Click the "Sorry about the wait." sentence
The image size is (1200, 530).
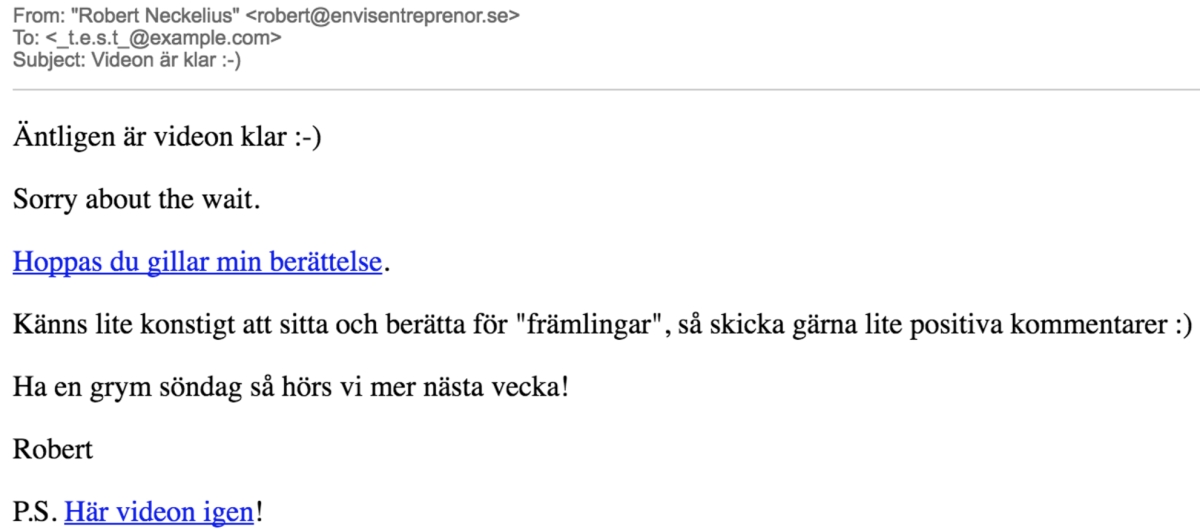point(136,200)
